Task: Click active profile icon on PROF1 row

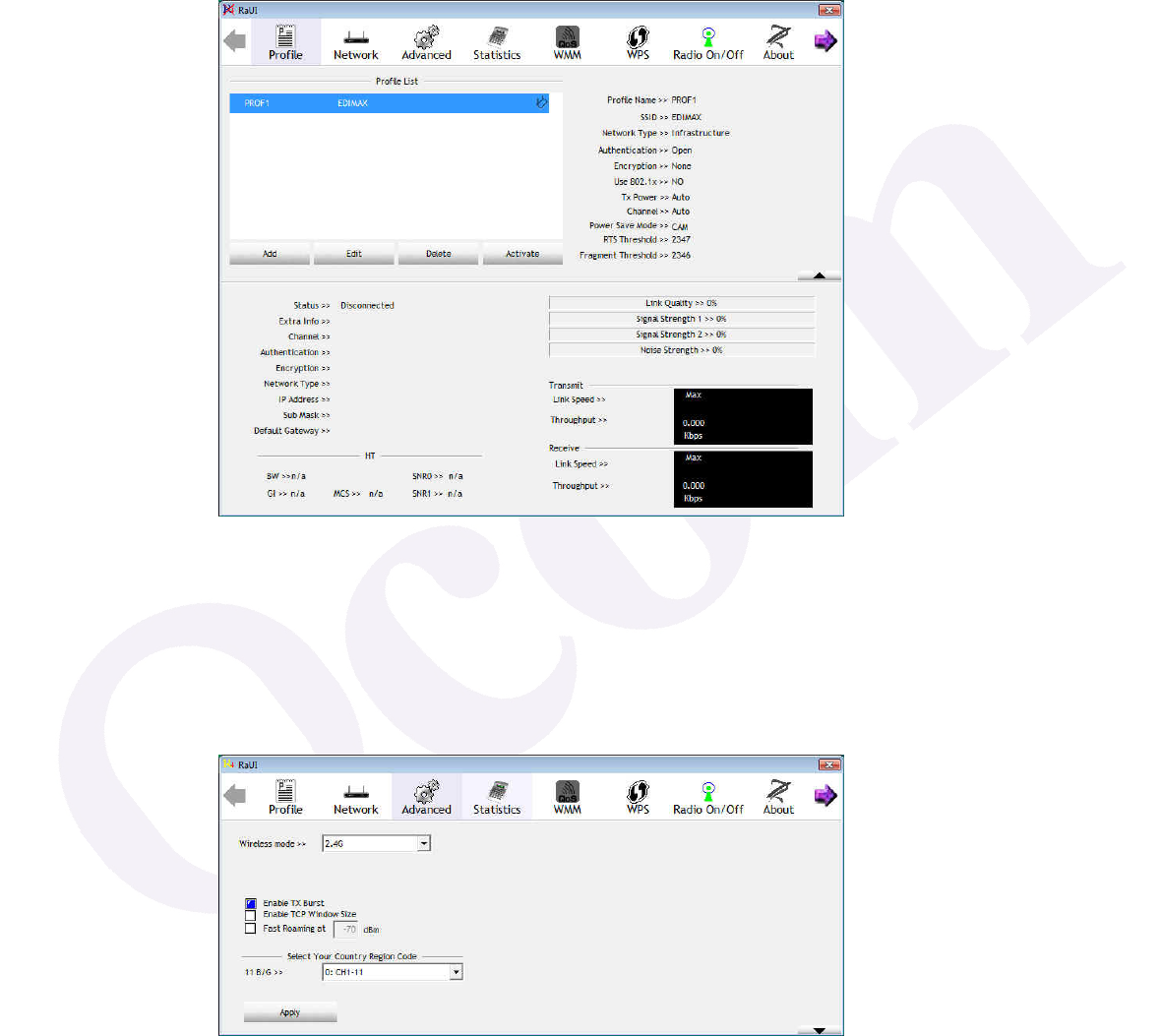Action: click(x=541, y=102)
